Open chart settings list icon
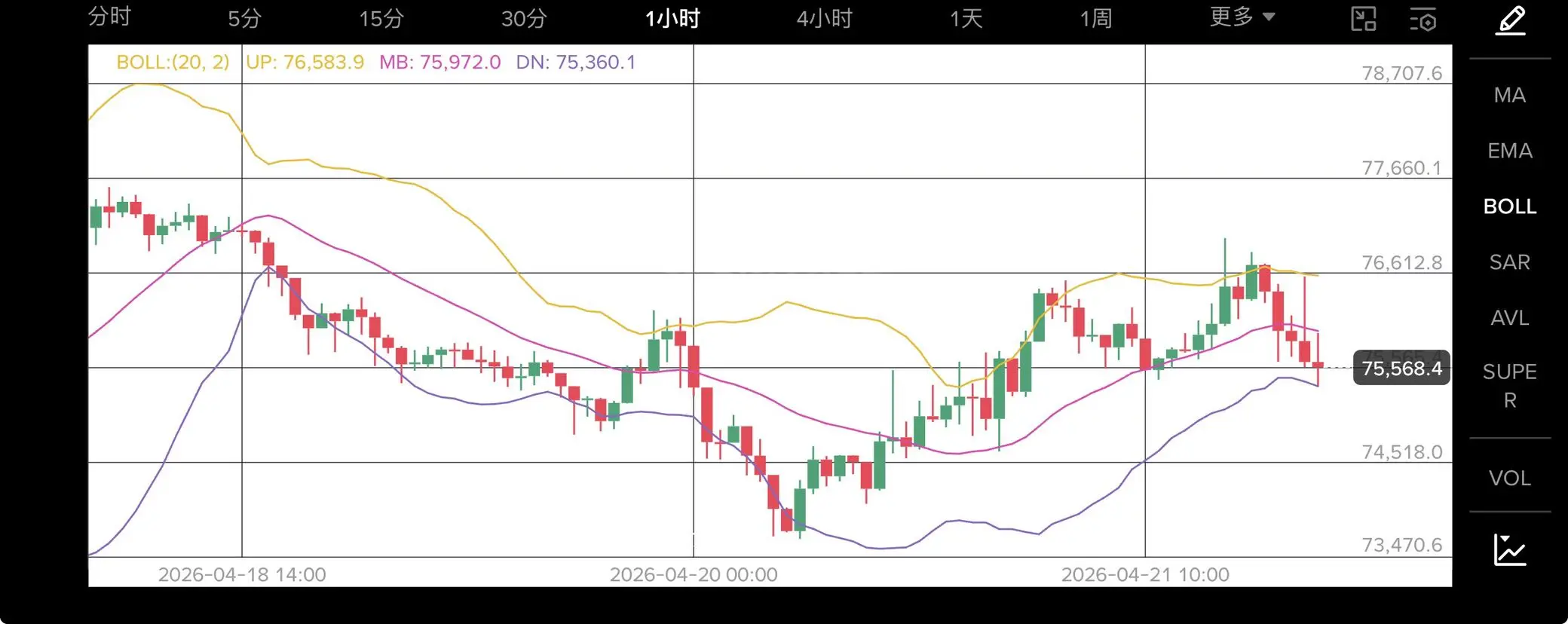Image resolution: width=1568 pixels, height=624 pixels. [1423, 20]
